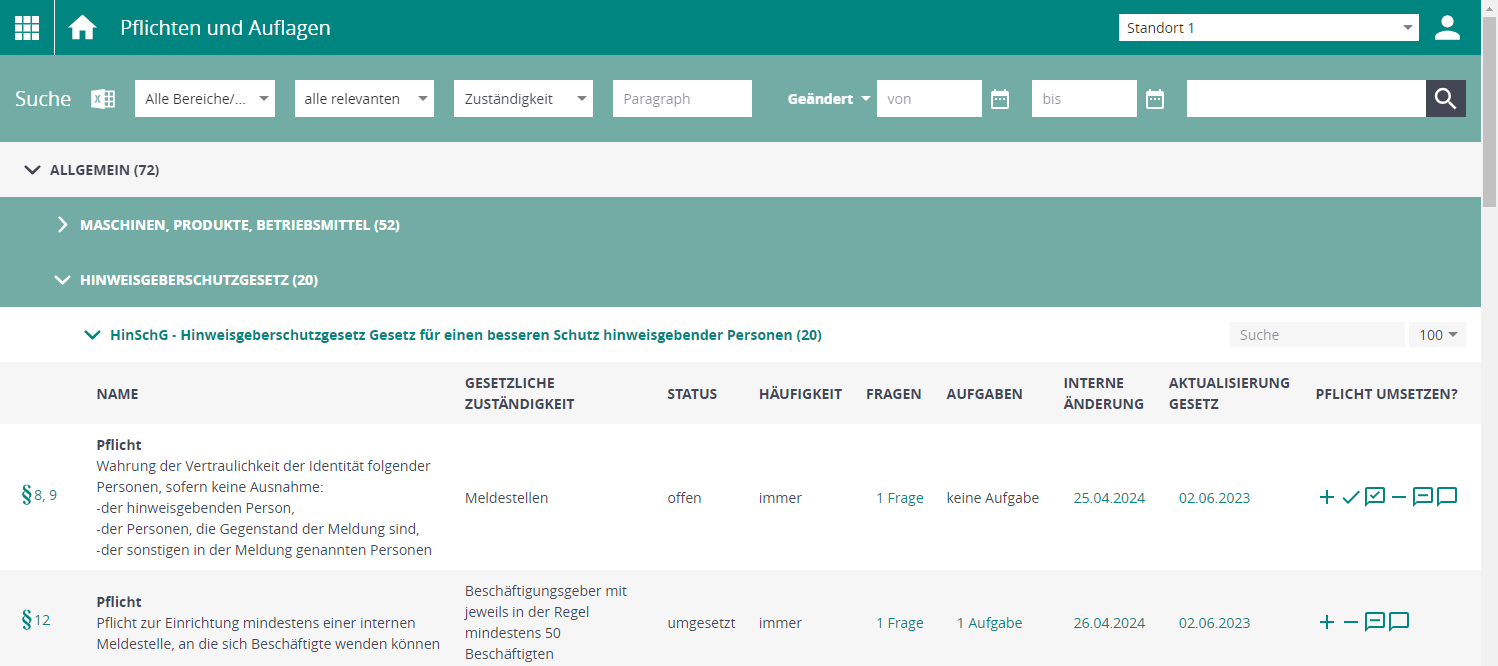This screenshot has height=666, width=1498.
Task: Click the magnifier search icon
Action: 1445,98
